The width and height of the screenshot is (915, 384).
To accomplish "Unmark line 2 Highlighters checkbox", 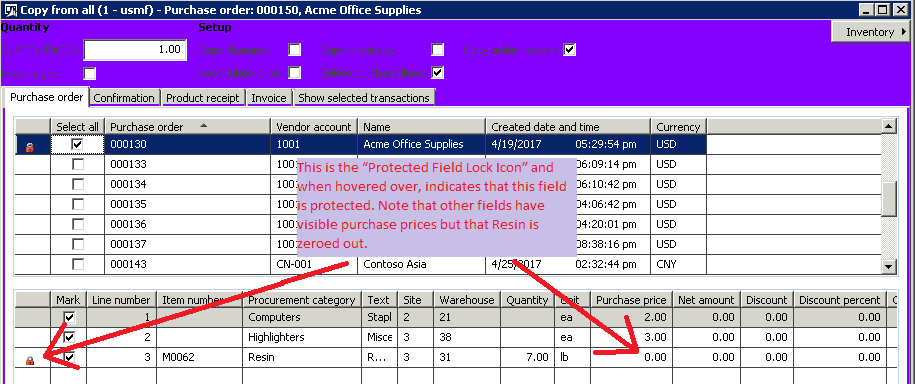I will 69,337.
